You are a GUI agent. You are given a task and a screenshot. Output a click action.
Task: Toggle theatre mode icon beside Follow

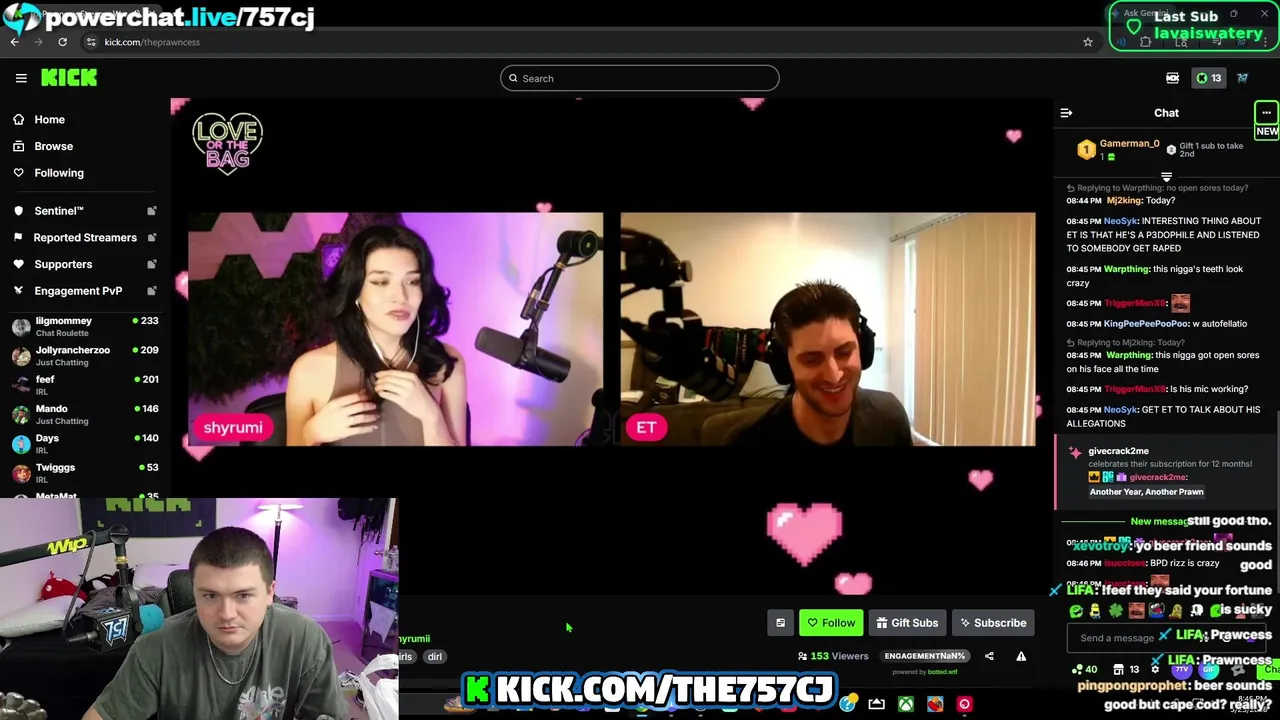[x=781, y=623]
